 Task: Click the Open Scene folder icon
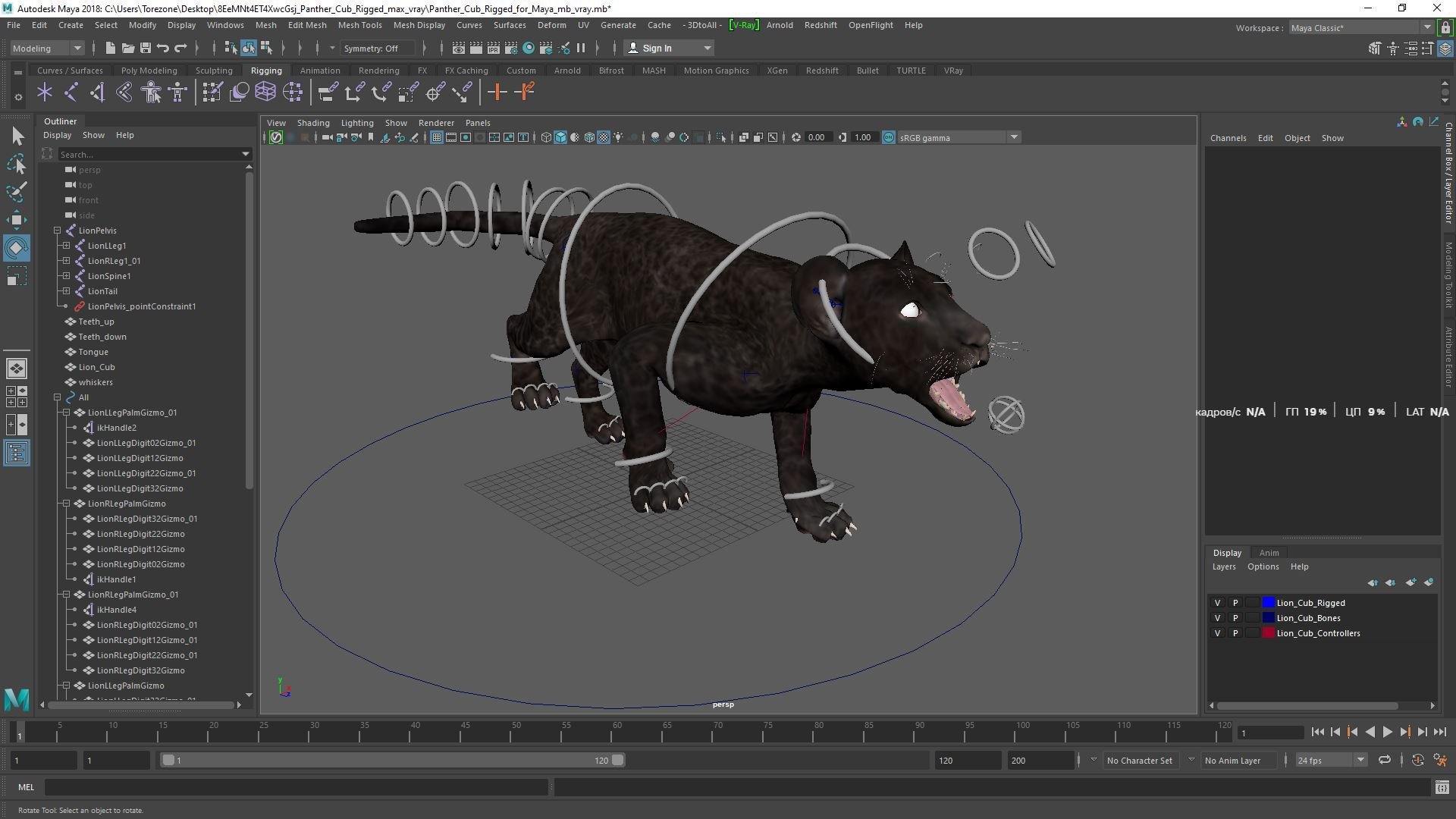pos(128,48)
